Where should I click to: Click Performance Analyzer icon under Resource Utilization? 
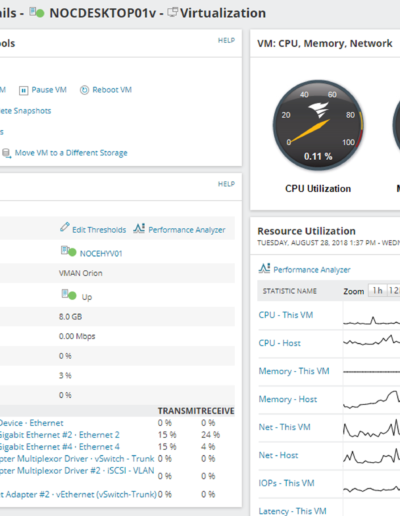264,268
